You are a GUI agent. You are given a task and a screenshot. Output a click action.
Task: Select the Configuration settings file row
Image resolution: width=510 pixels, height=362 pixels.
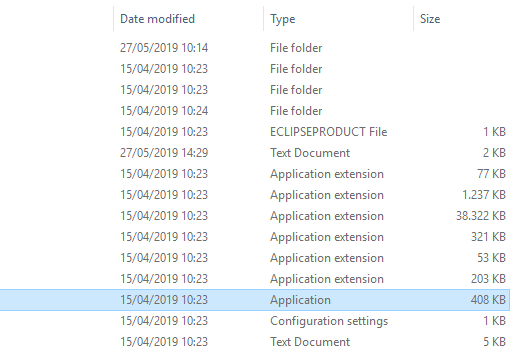(255, 321)
